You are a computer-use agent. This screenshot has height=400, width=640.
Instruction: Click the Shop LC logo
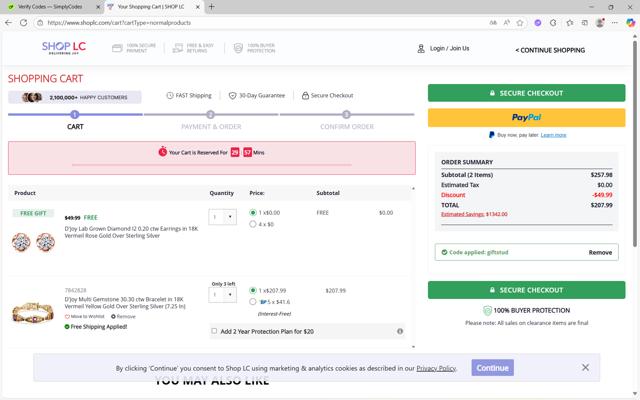coord(64,48)
